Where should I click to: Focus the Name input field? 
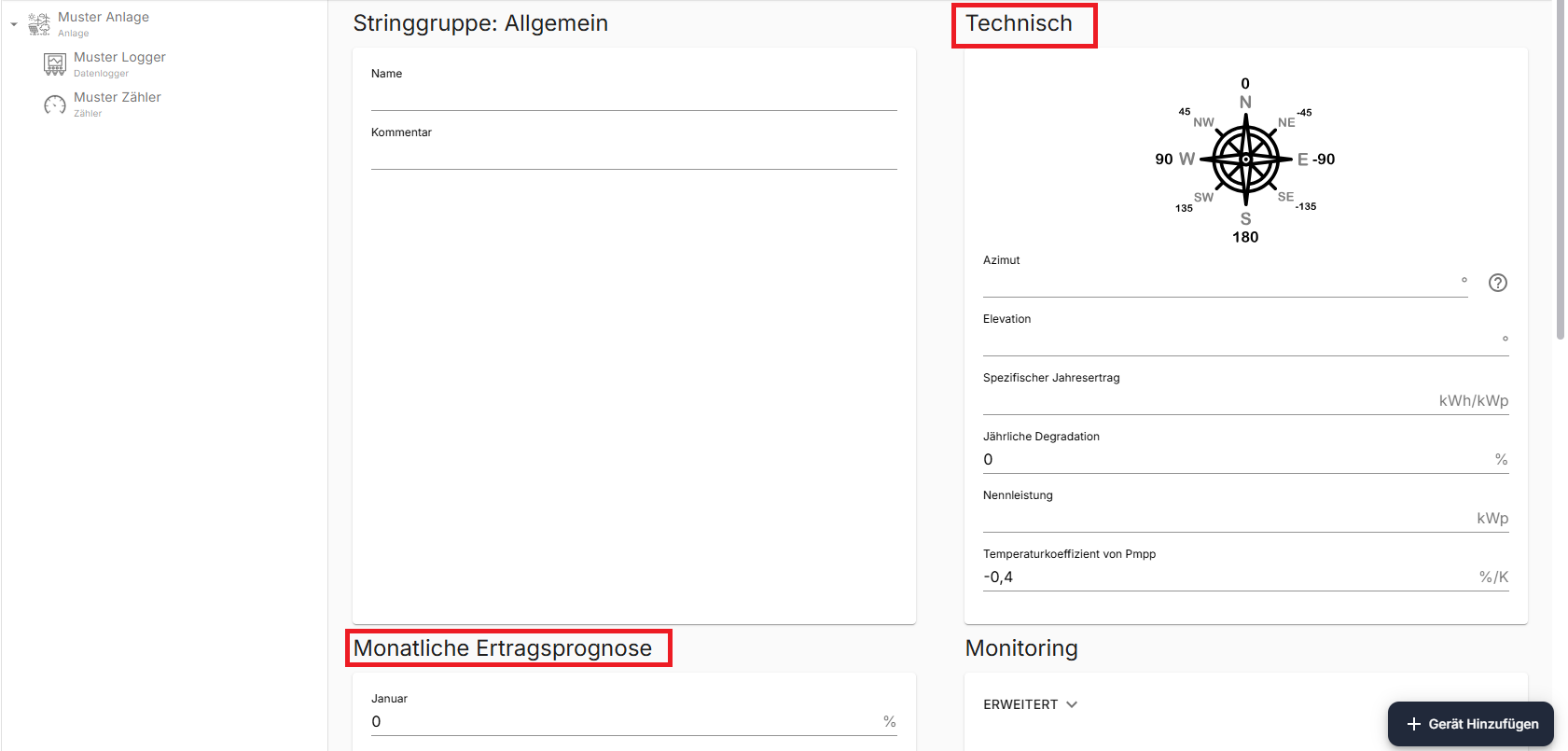click(633, 97)
